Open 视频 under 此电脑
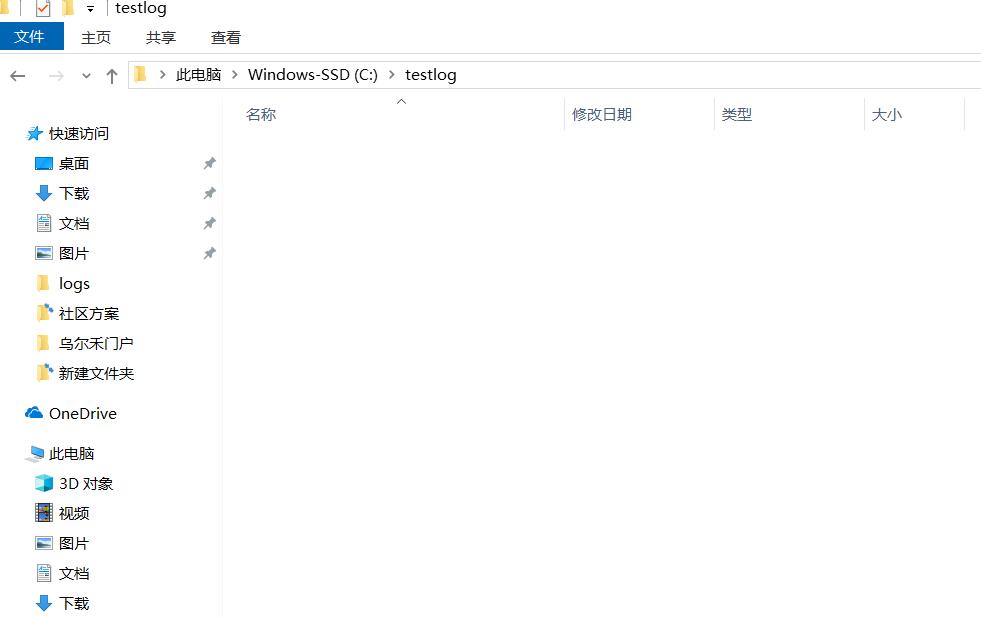Screen dimensions: 981x618 [74, 514]
